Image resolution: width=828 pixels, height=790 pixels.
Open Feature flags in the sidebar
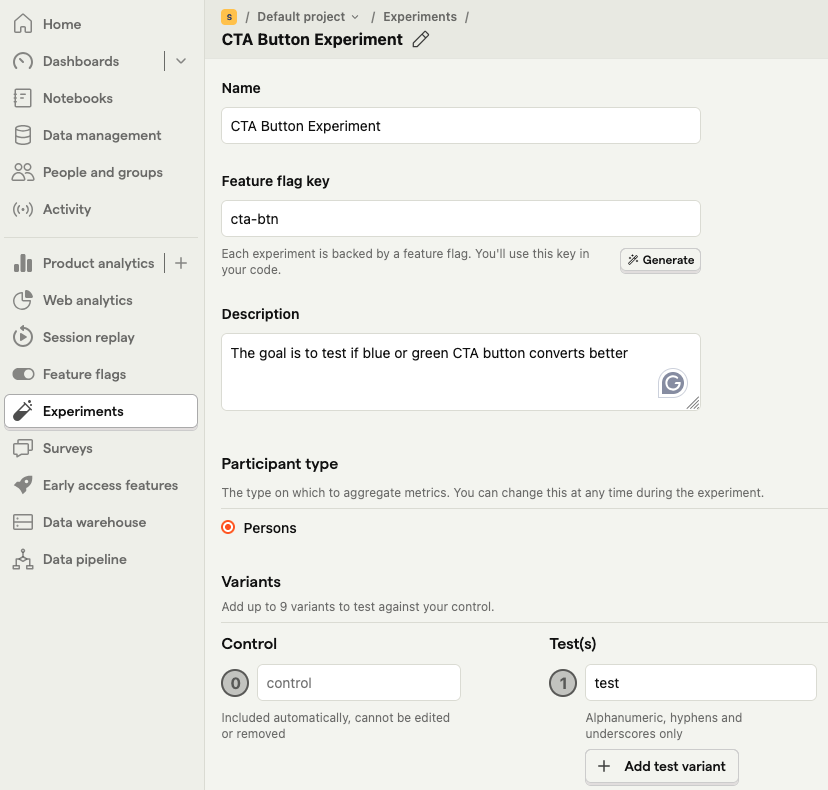coord(84,374)
